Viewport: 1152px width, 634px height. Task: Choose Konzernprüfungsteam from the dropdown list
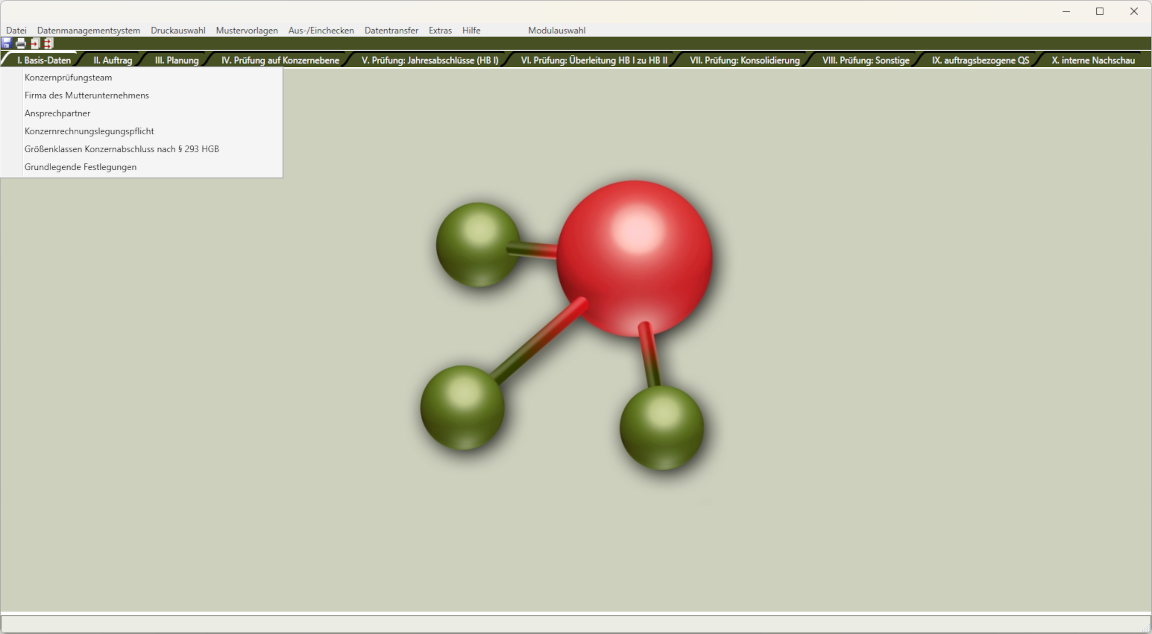click(68, 77)
